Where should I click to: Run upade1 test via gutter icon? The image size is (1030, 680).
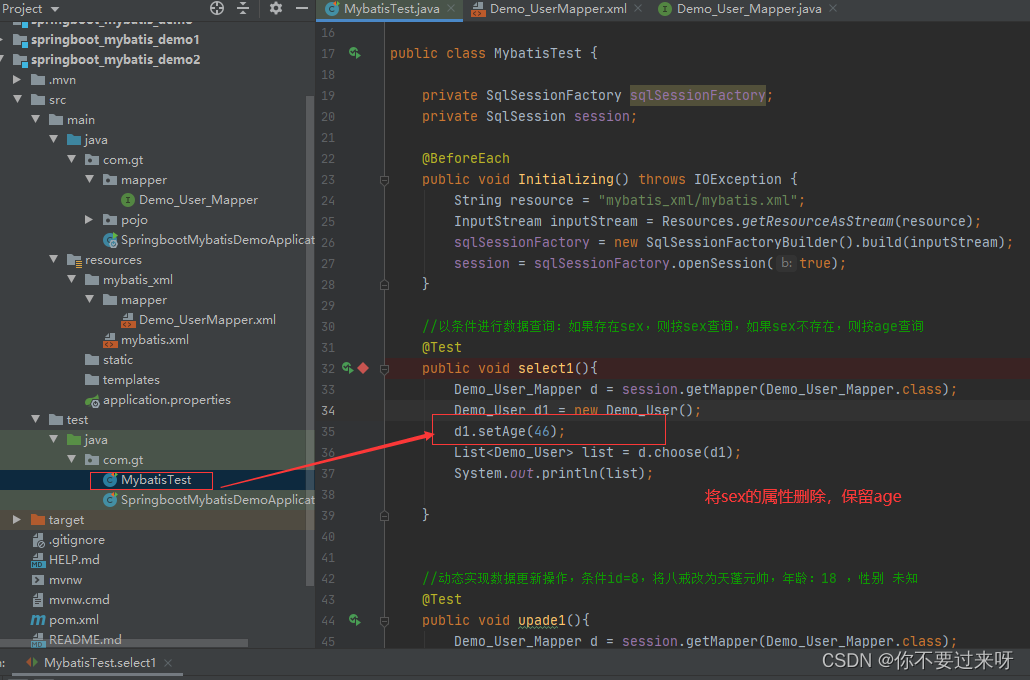pos(355,620)
